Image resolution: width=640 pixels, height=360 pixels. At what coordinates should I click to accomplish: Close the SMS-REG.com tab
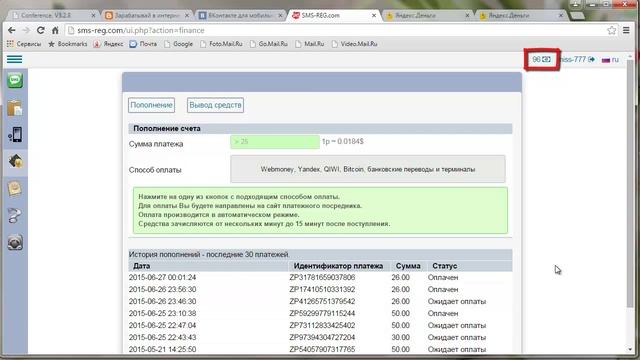[374, 16]
